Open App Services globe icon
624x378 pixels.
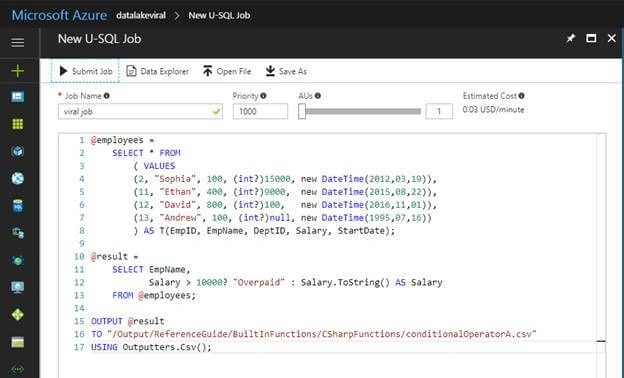18,179
